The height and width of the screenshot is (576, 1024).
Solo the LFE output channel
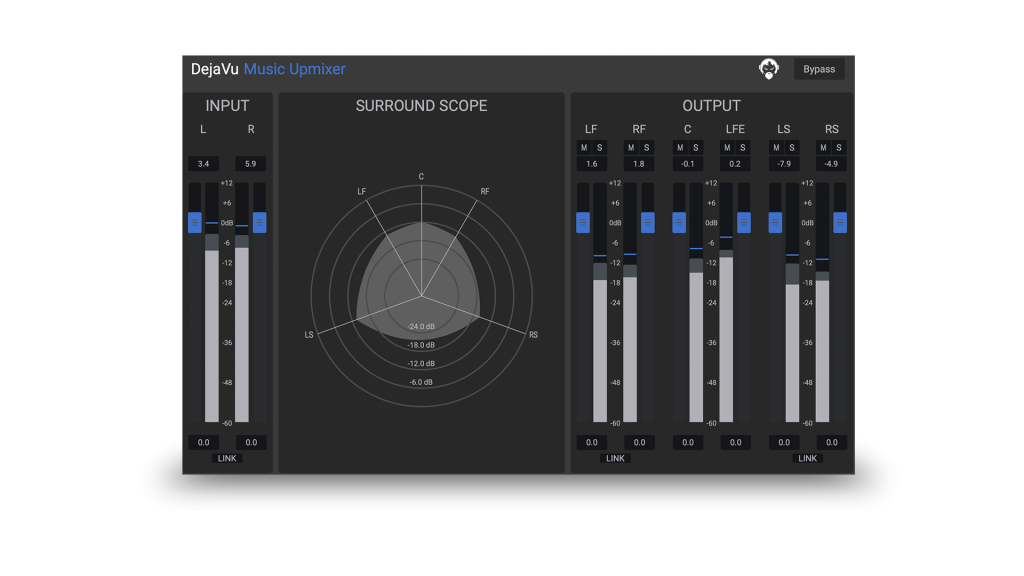tap(742, 148)
